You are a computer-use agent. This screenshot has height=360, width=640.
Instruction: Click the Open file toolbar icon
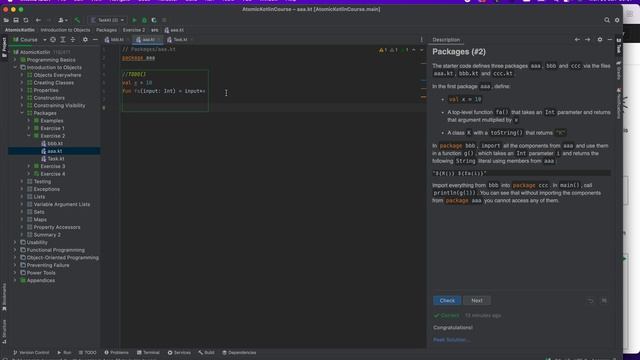click(x=6, y=20)
